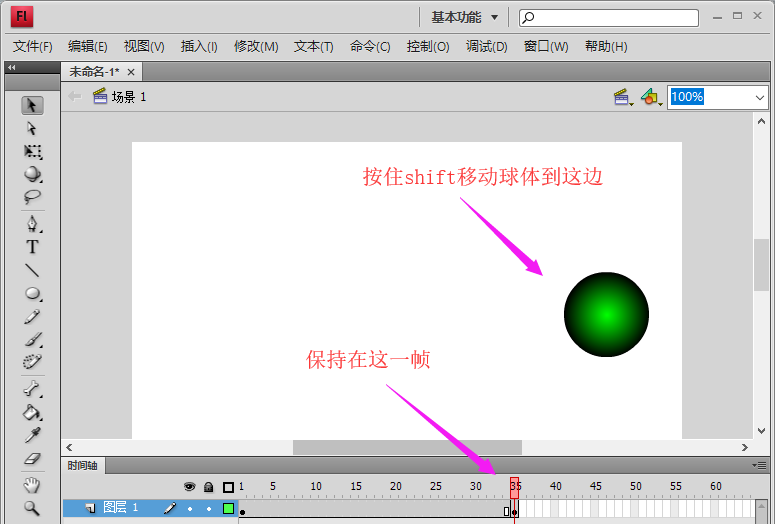Open the zoom percentage dropdown arrow
Viewport: 775px width, 524px height.
pos(760,97)
